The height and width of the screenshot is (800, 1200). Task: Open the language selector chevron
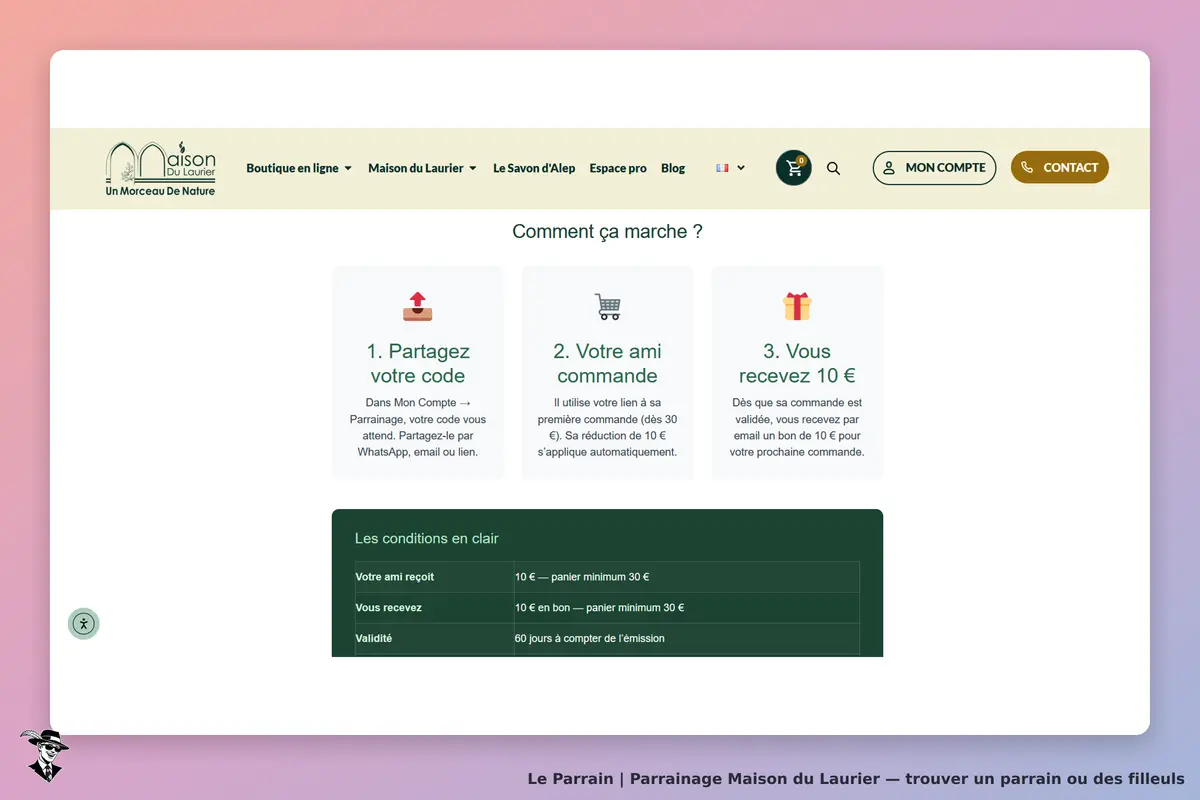point(741,168)
